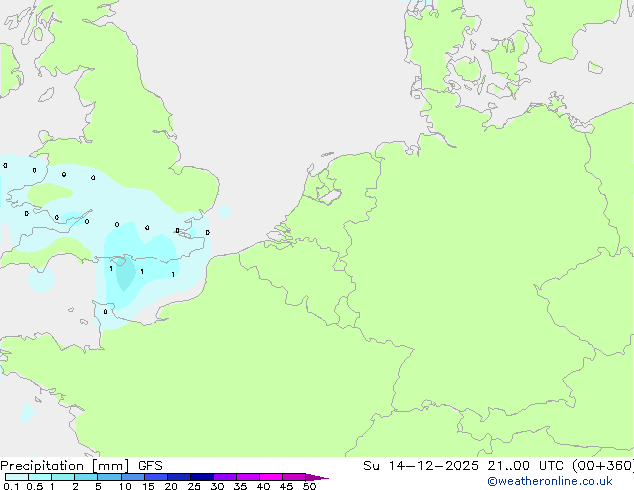The width and height of the screenshot is (634, 490).
Task: Click the weatheronline.co.uk copyright link
Action: point(549,481)
